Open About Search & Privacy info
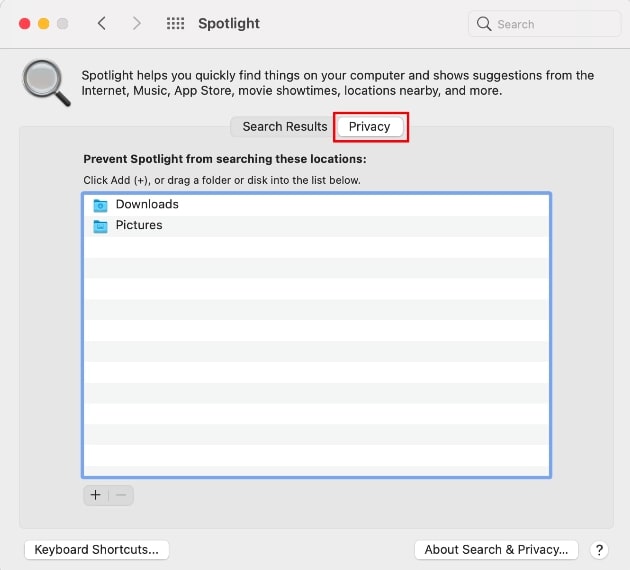Image resolution: width=630 pixels, height=570 pixels. 496,549
